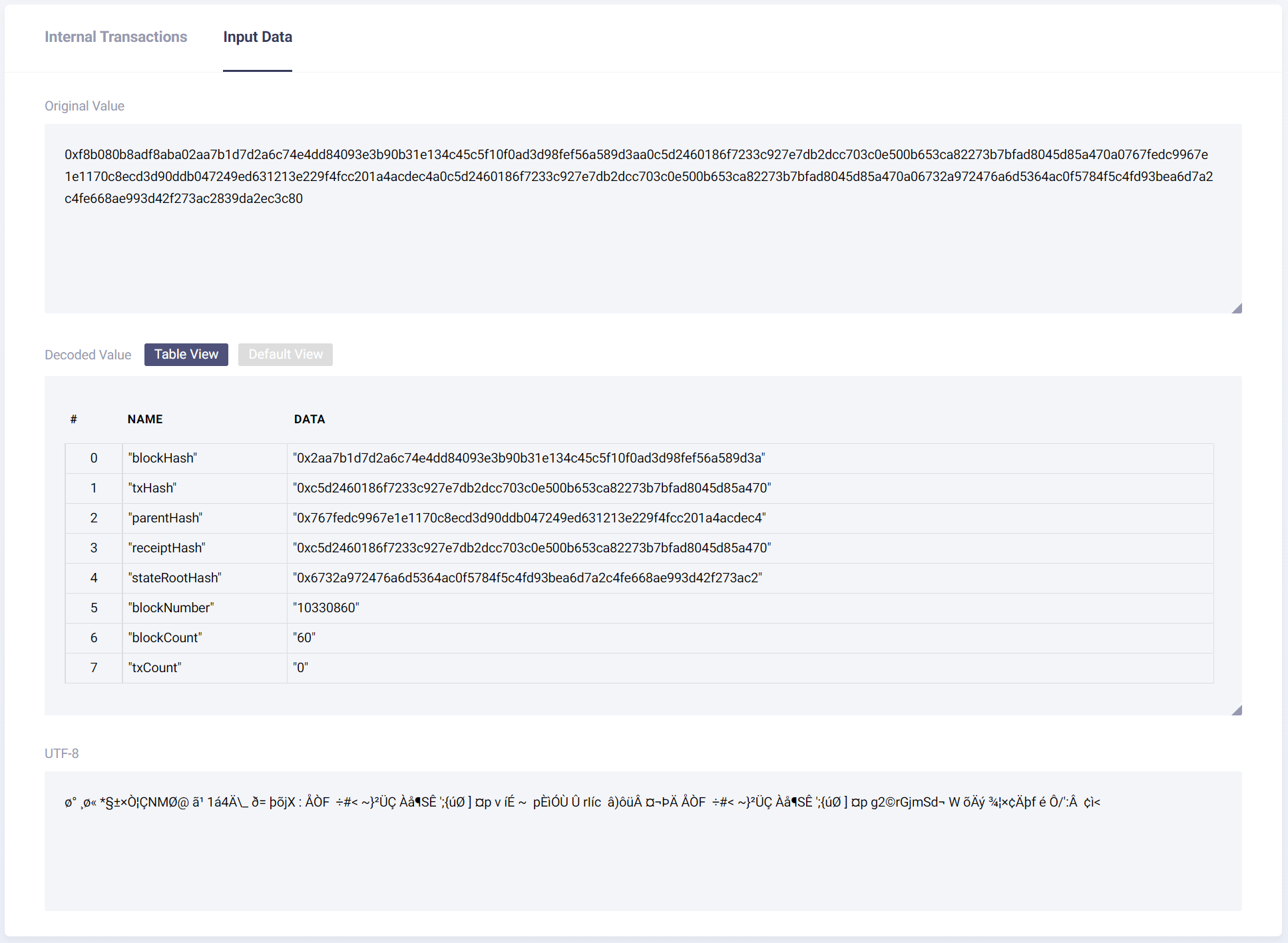Switch to Default View
Screen dimensions: 1288x943
click(x=286, y=355)
